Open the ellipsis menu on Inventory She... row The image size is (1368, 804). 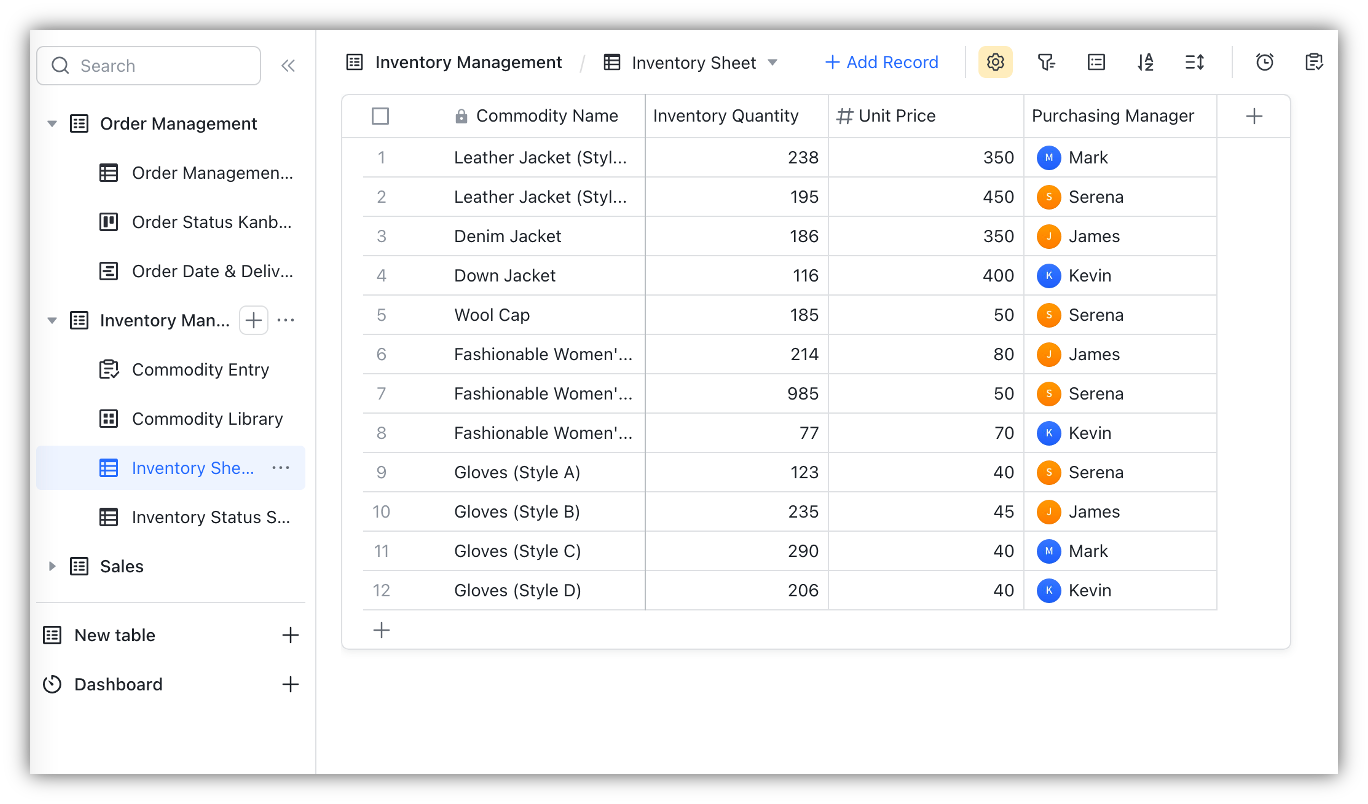click(281, 468)
